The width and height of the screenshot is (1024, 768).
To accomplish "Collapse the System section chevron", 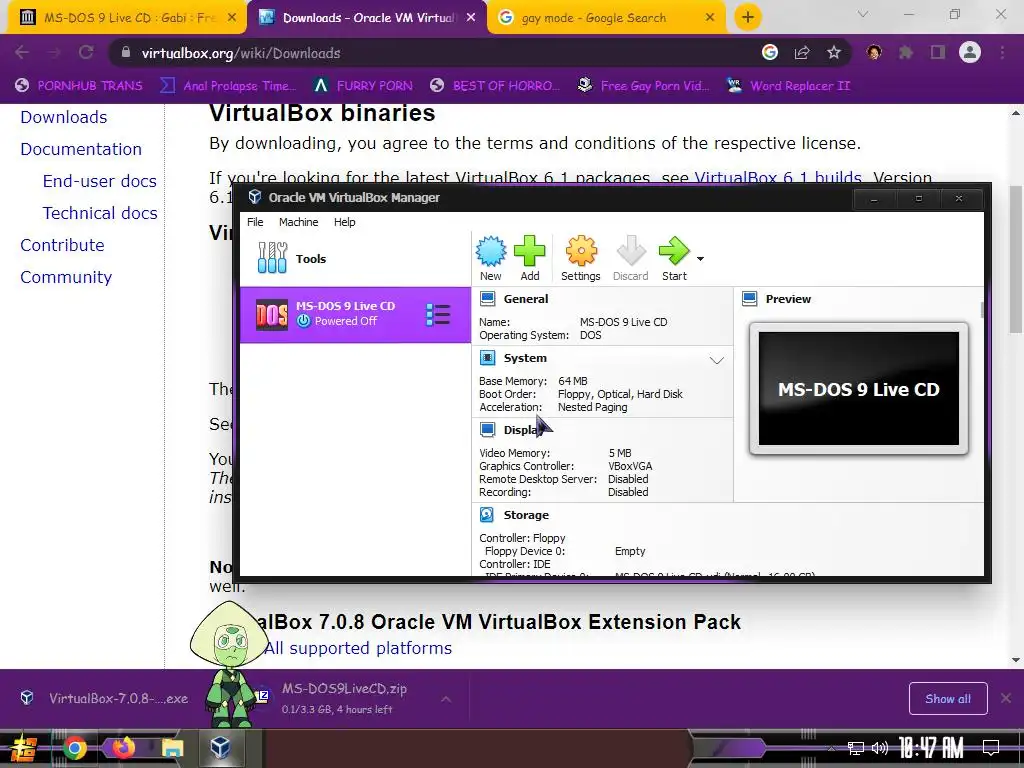I will (716, 360).
